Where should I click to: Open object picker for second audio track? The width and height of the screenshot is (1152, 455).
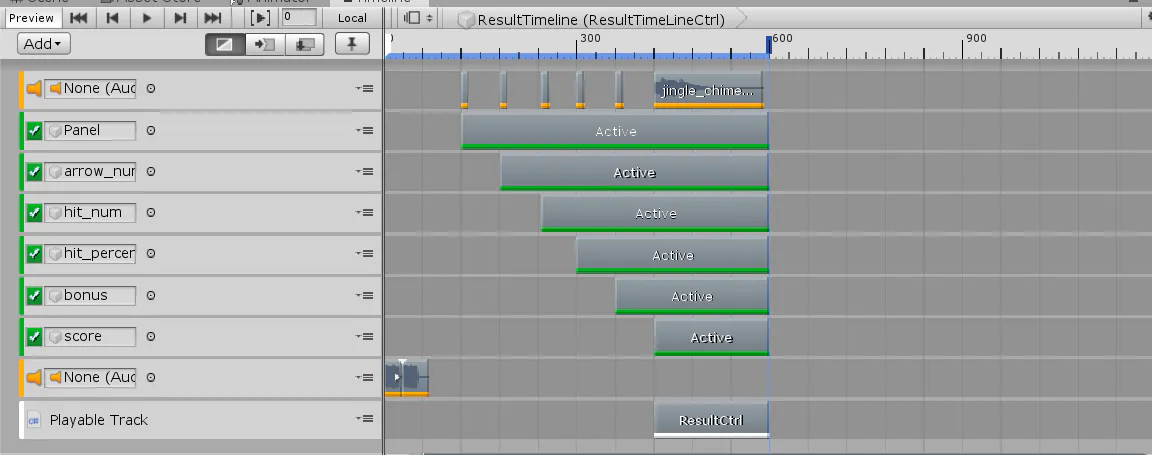(151, 377)
